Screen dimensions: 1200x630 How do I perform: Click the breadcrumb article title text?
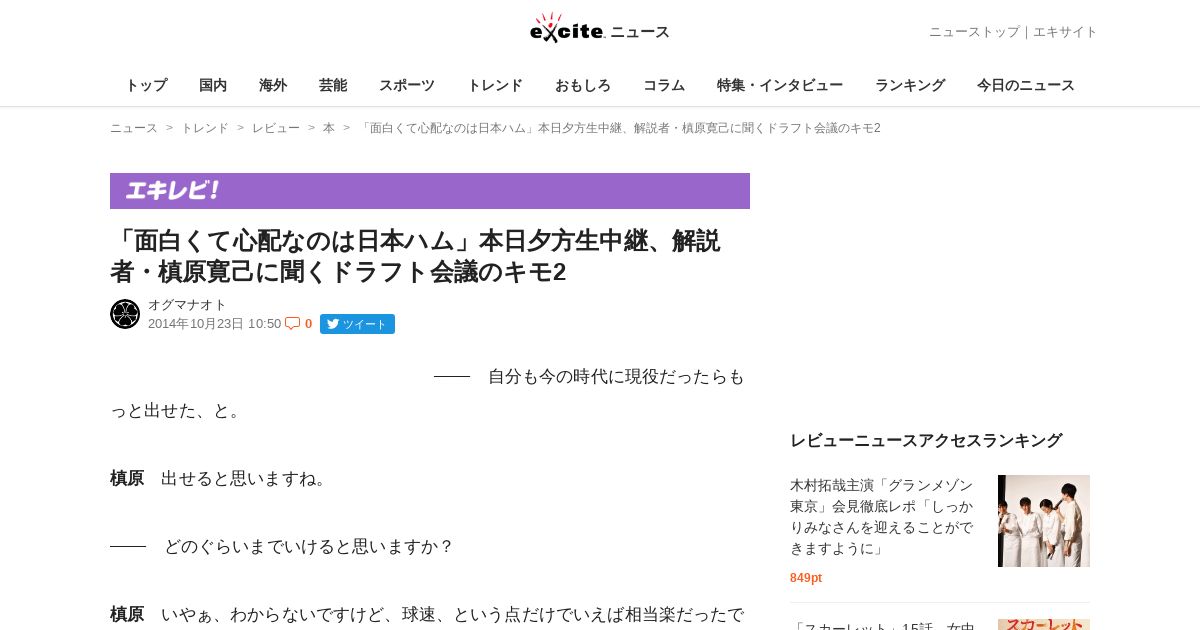point(619,128)
